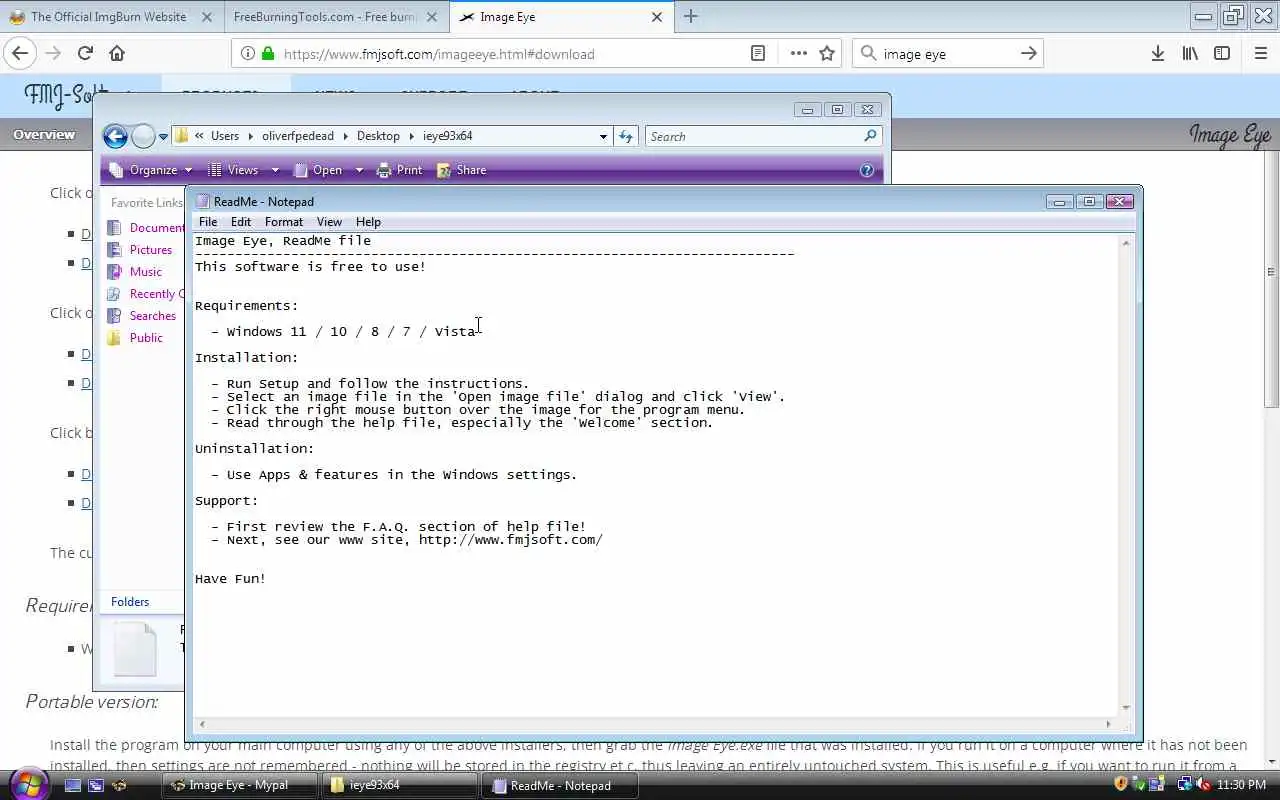Bookmark this page with star icon
The height and width of the screenshot is (800, 1280).
point(827,54)
